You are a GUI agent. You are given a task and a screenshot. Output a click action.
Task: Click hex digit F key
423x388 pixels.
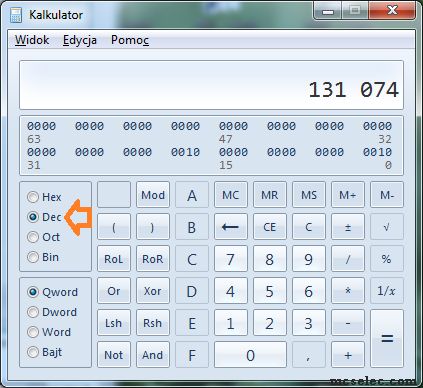tap(192, 355)
